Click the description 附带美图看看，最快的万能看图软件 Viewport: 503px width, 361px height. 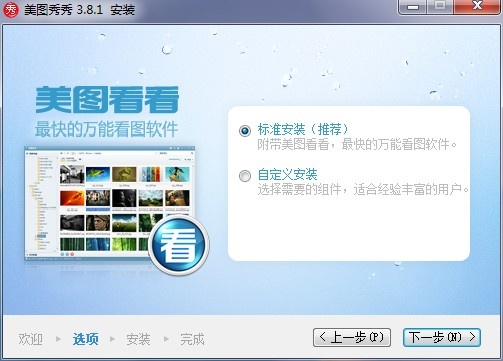(x=357, y=144)
